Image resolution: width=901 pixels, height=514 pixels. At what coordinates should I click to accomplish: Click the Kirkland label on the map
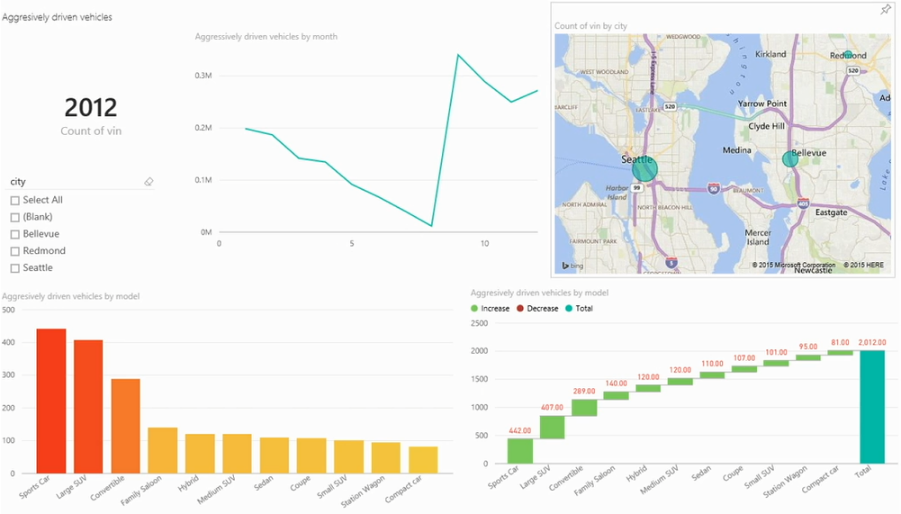tap(771, 54)
